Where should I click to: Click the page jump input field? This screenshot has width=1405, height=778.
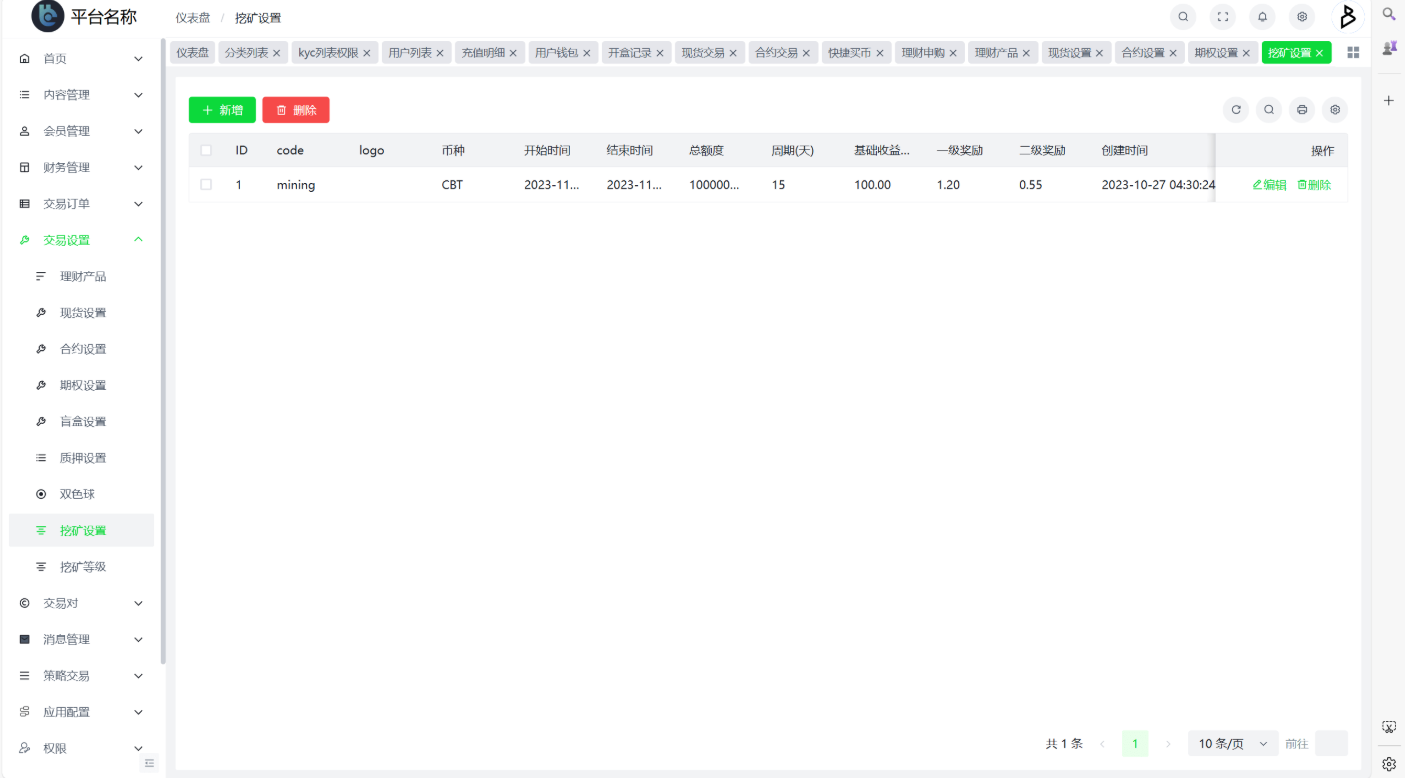(x=1331, y=744)
